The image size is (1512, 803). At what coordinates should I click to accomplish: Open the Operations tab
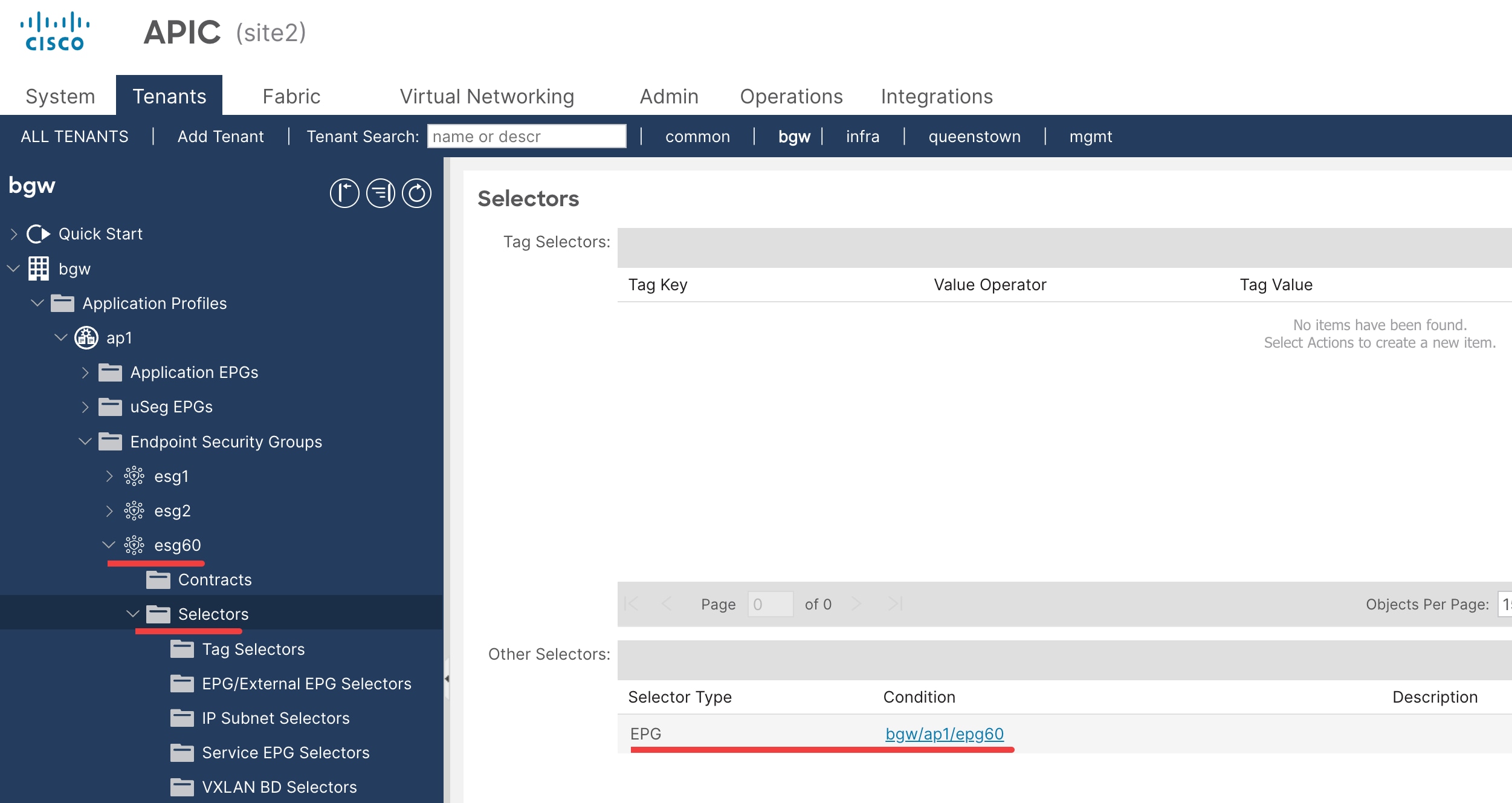coord(791,96)
